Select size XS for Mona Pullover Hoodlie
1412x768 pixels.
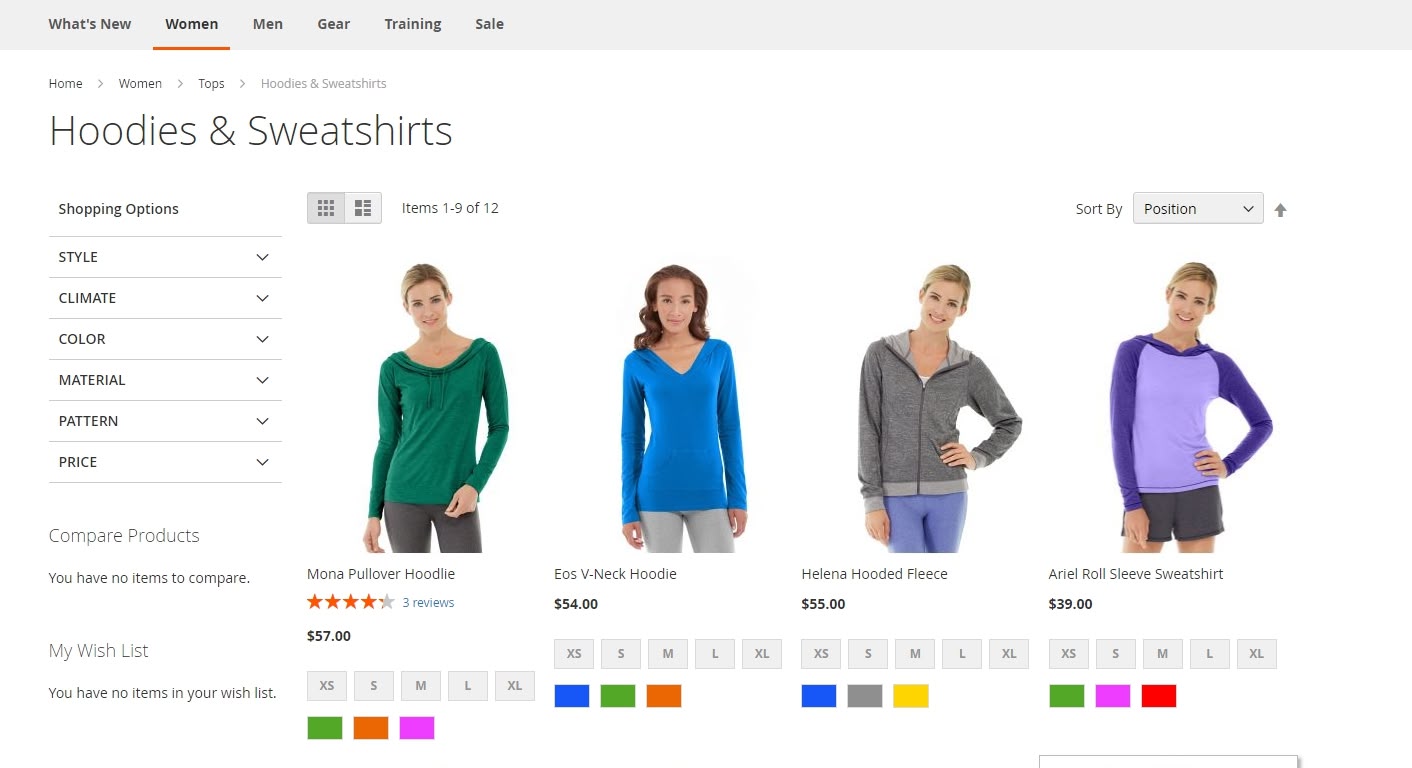(x=326, y=686)
